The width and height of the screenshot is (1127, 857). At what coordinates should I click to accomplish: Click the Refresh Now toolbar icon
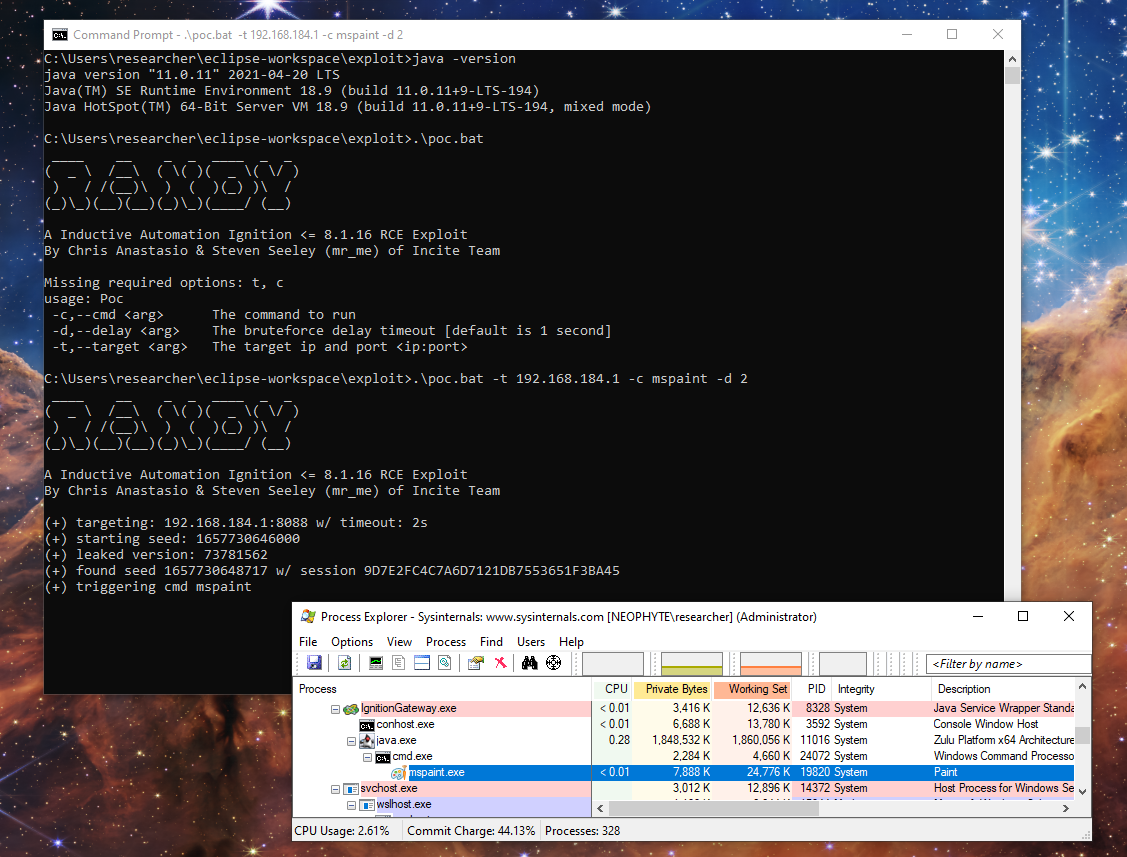345,663
